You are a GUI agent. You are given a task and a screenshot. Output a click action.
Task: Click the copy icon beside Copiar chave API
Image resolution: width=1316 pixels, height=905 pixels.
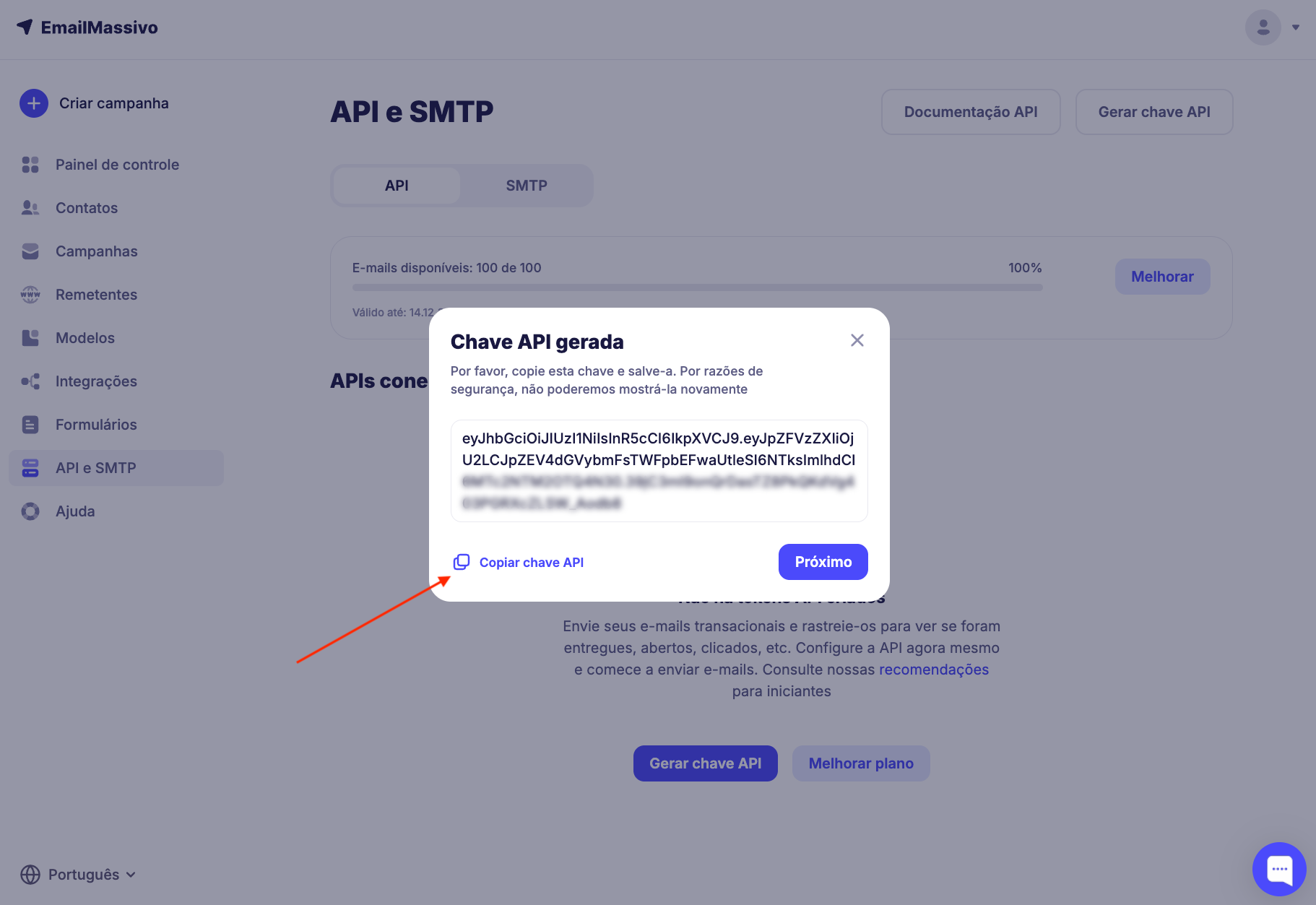pyautogui.click(x=462, y=562)
